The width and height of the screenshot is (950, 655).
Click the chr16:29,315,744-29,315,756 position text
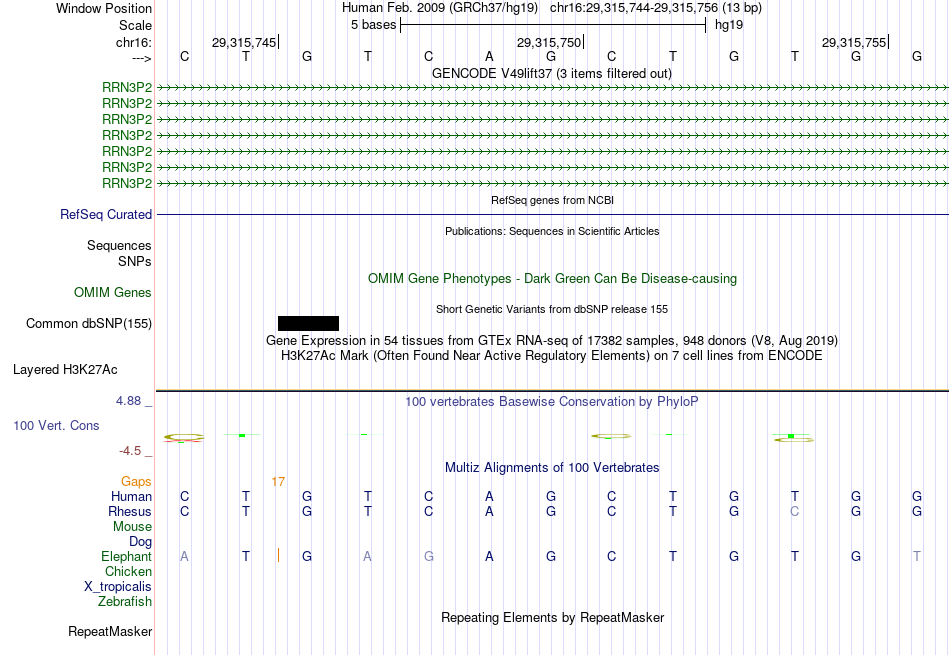656,8
